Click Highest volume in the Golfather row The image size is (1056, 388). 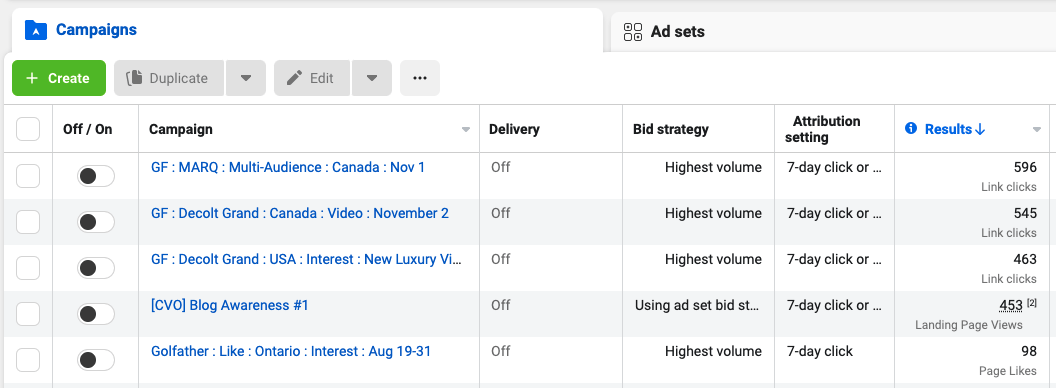point(713,352)
